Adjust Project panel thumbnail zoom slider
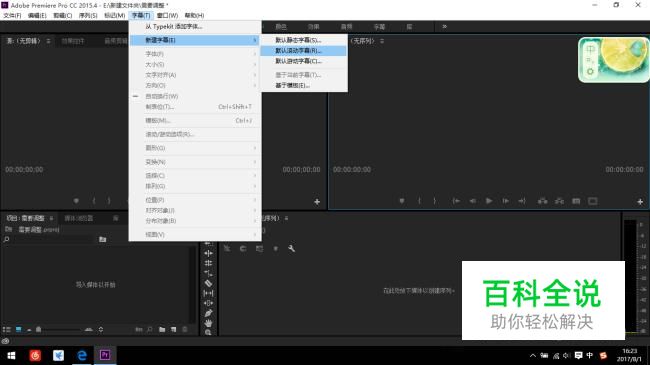Image resolution: width=650 pixels, height=365 pixels. [58, 329]
